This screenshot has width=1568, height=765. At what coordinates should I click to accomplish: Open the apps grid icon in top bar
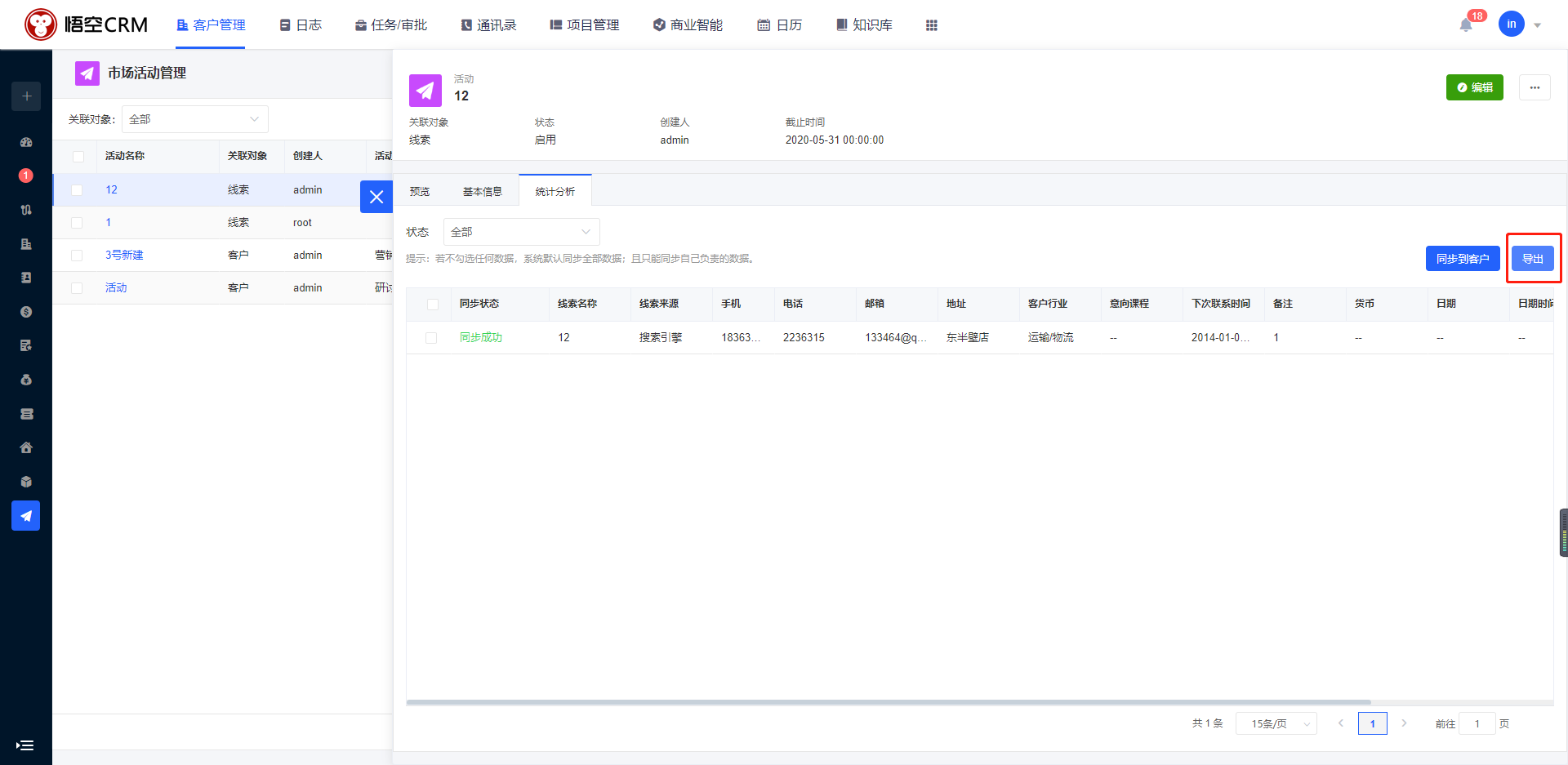click(931, 25)
